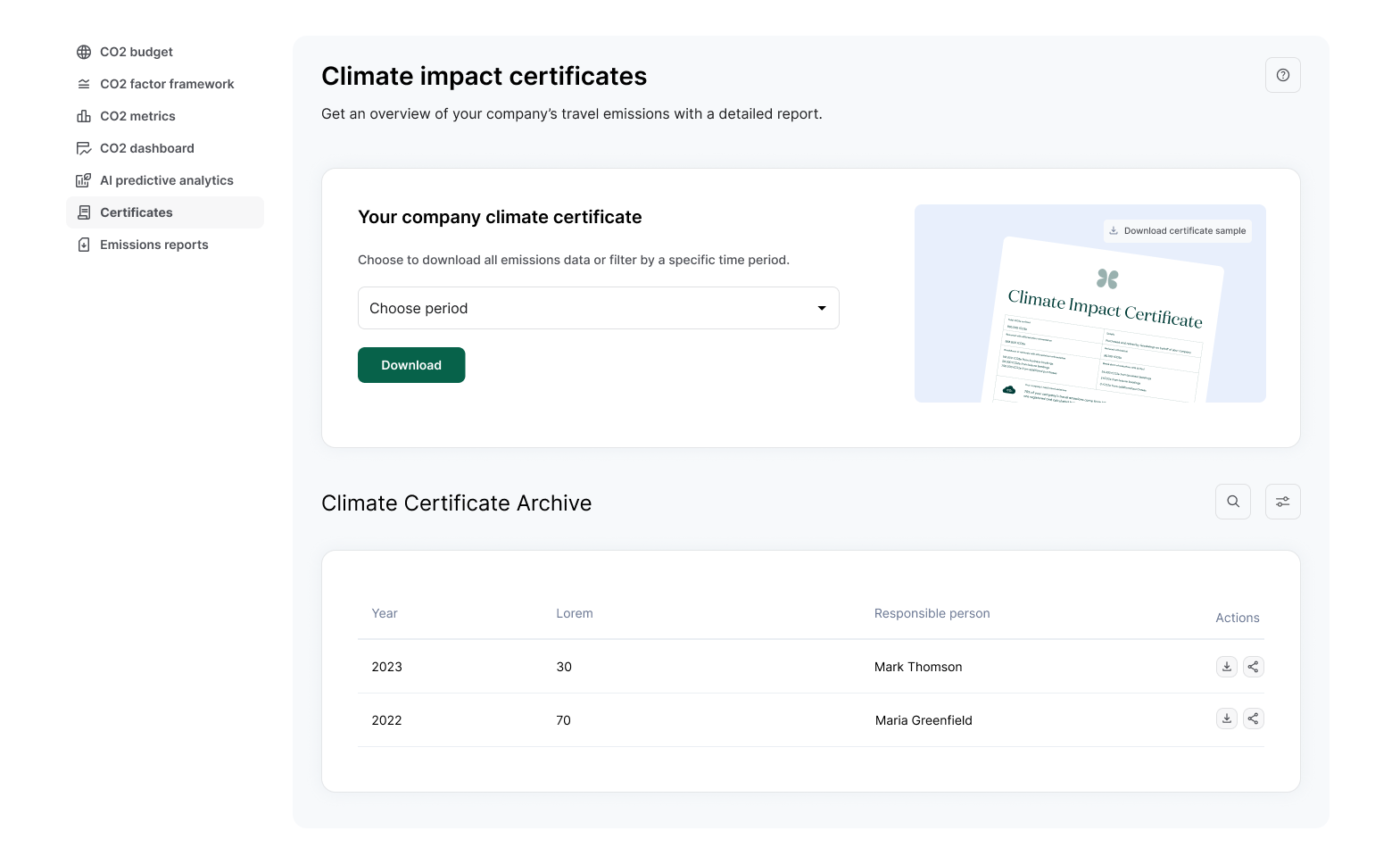Click Mark Thomson in the table
Image resolution: width=1400 pixels, height=864 pixels.
click(x=918, y=667)
